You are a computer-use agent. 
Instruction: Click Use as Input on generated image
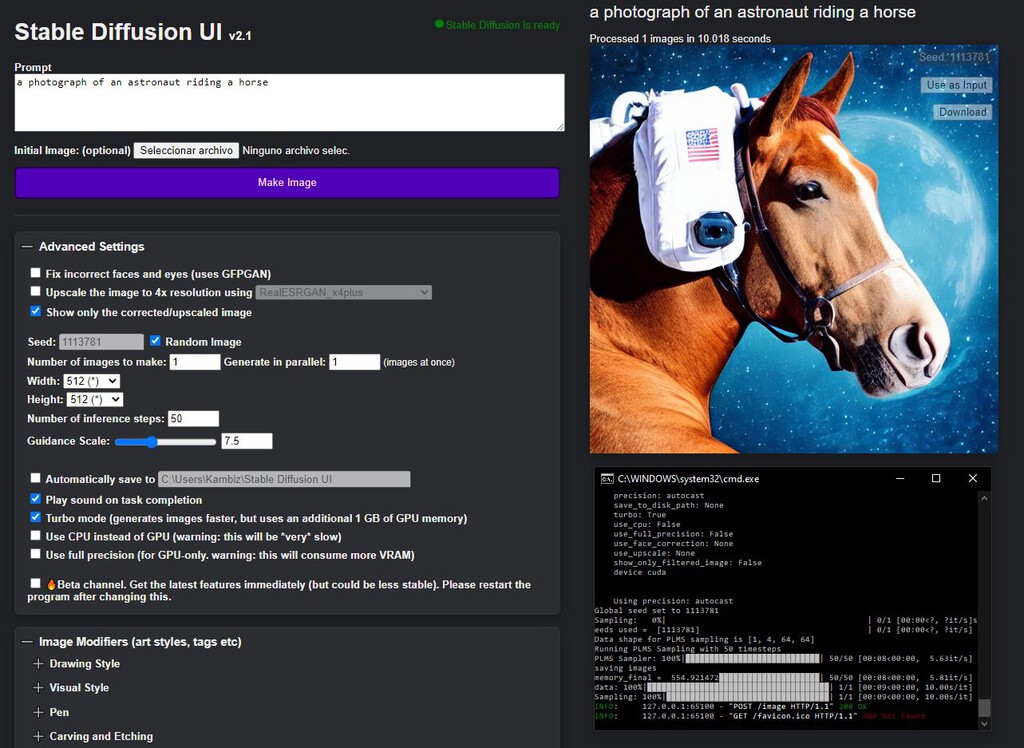point(956,85)
